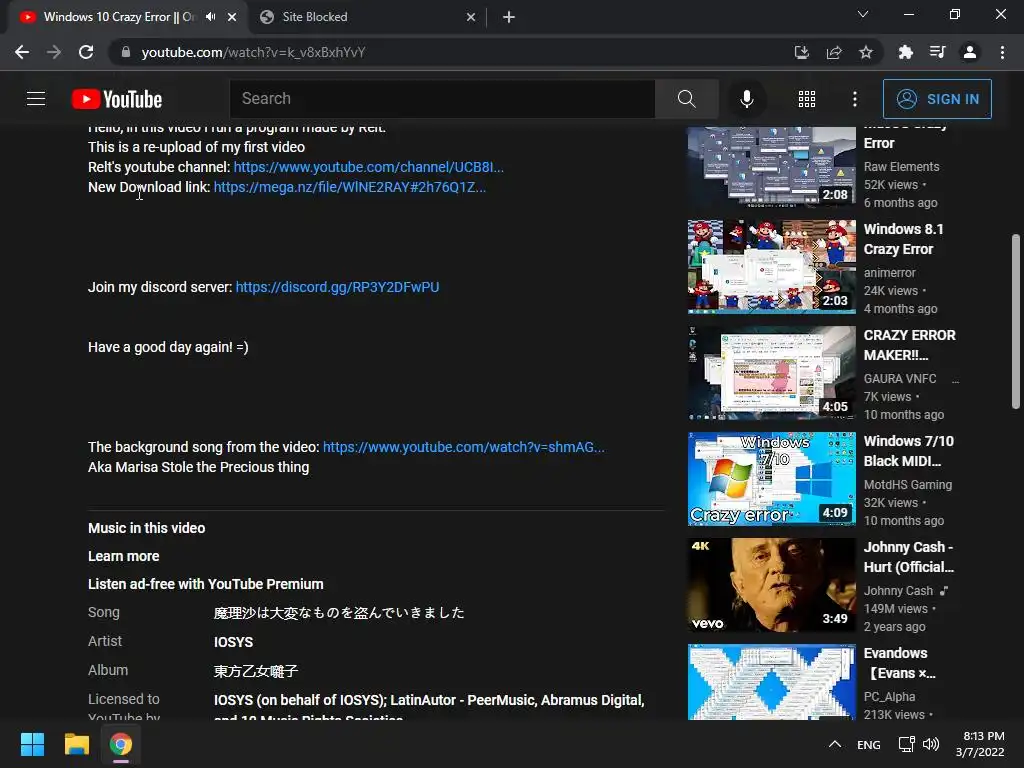Click the MotdHS Gaming channel name
Image resolution: width=1024 pixels, height=768 pixels.
(x=908, y=485)
